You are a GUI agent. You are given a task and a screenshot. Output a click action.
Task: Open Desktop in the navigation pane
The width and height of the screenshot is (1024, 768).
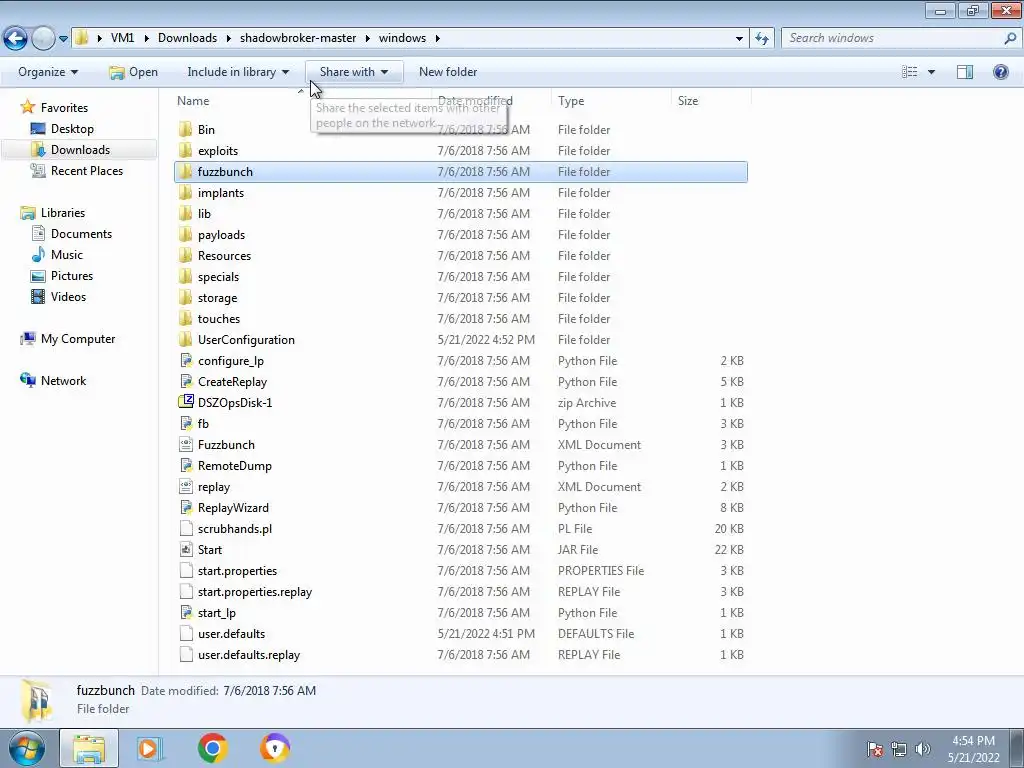[x=72, y=129]
